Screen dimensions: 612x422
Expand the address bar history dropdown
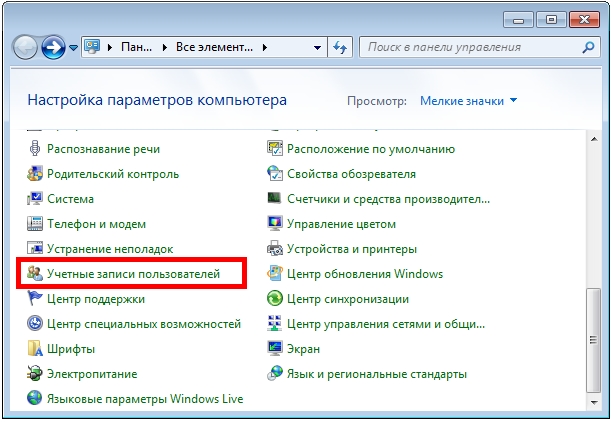(x=317, y=48)
